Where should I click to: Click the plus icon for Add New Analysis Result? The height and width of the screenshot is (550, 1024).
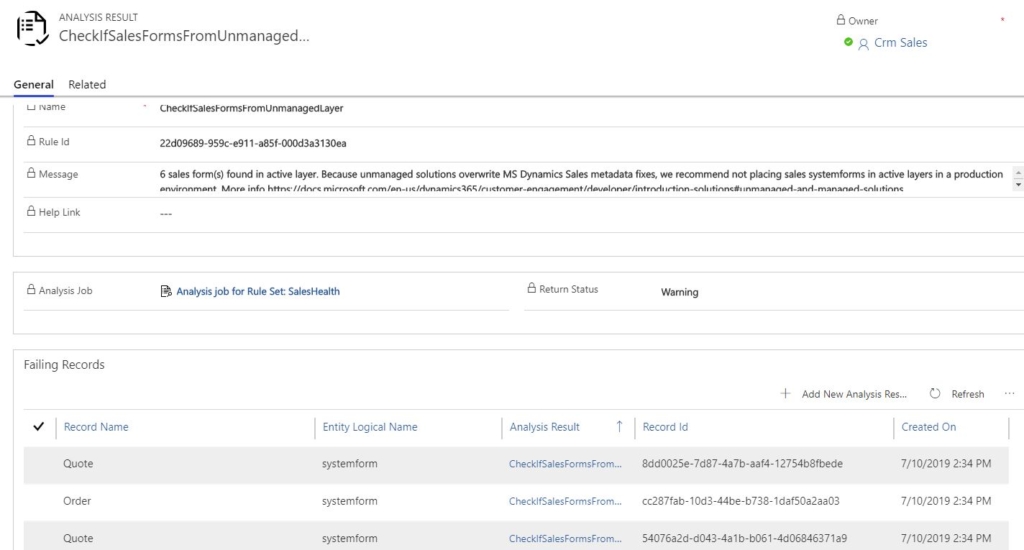(786, 394)
